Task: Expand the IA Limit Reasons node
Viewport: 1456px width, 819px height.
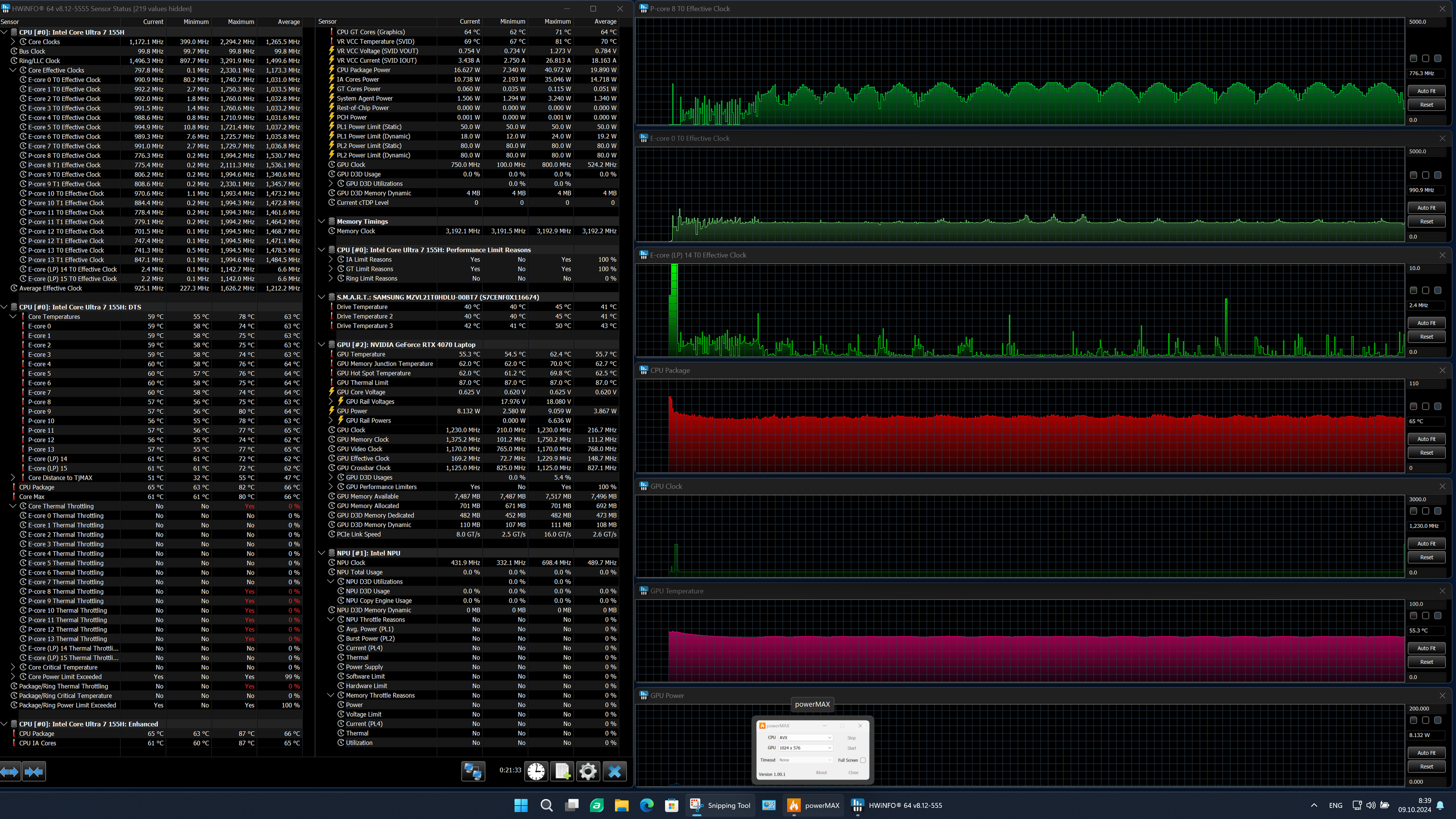Action: 331,260
